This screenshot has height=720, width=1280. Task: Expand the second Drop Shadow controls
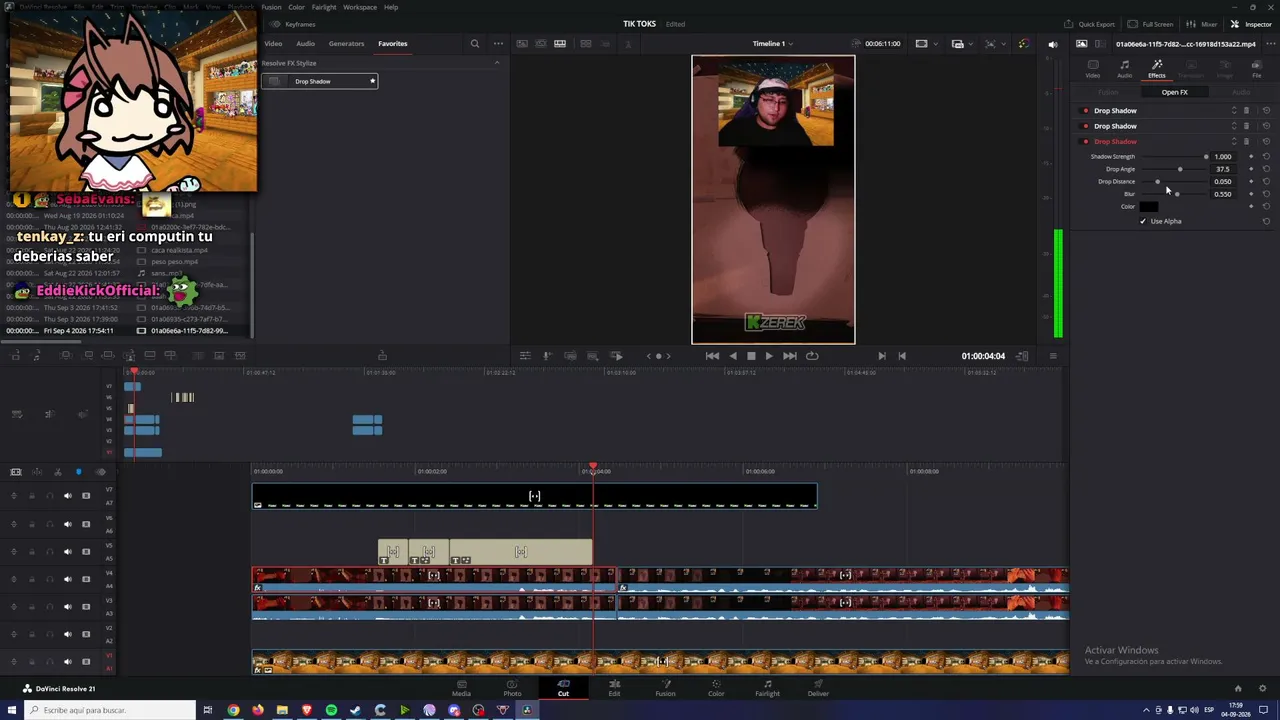point(1234,126)
